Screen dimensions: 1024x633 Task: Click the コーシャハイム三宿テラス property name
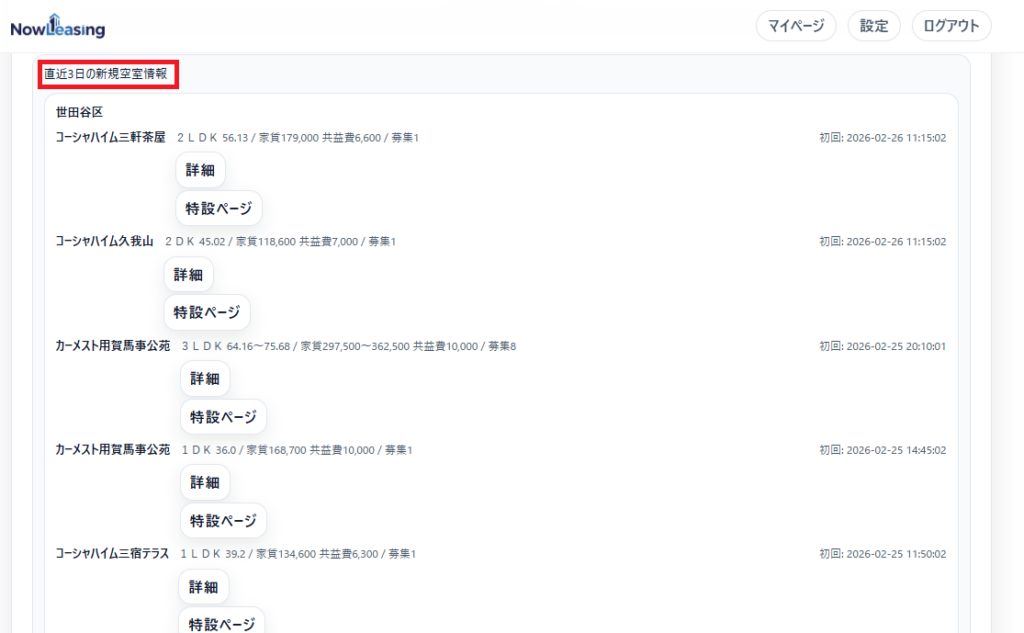click(x=112, y=554)
